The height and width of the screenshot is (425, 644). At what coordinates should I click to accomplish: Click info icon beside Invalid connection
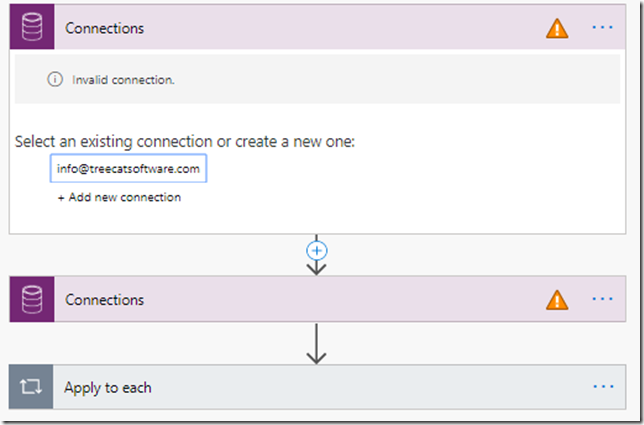pos(55,79)
